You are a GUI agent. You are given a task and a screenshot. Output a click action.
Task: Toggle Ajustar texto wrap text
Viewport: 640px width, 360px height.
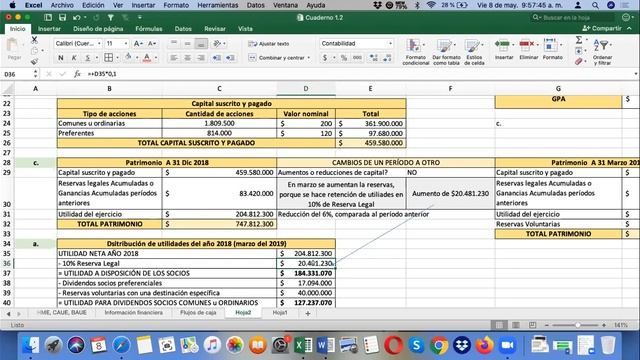[x=269, y=44]
